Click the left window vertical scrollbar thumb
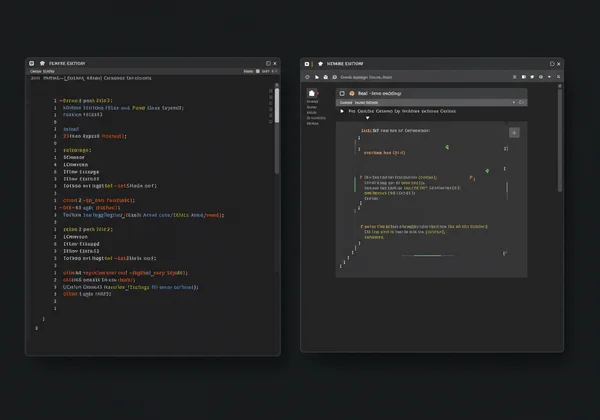This screenshot has height=420, width=600. point(277,105)
